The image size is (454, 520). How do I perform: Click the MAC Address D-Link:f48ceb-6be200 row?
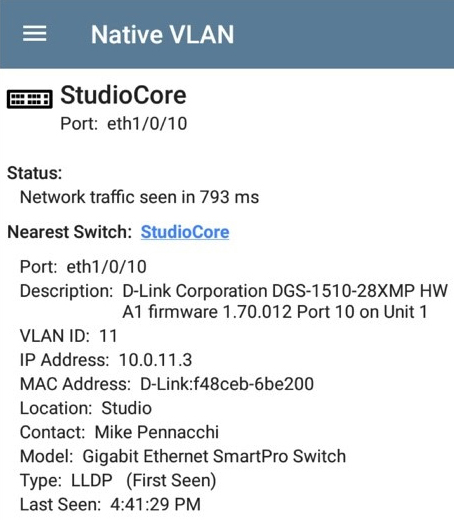[167, 384]
